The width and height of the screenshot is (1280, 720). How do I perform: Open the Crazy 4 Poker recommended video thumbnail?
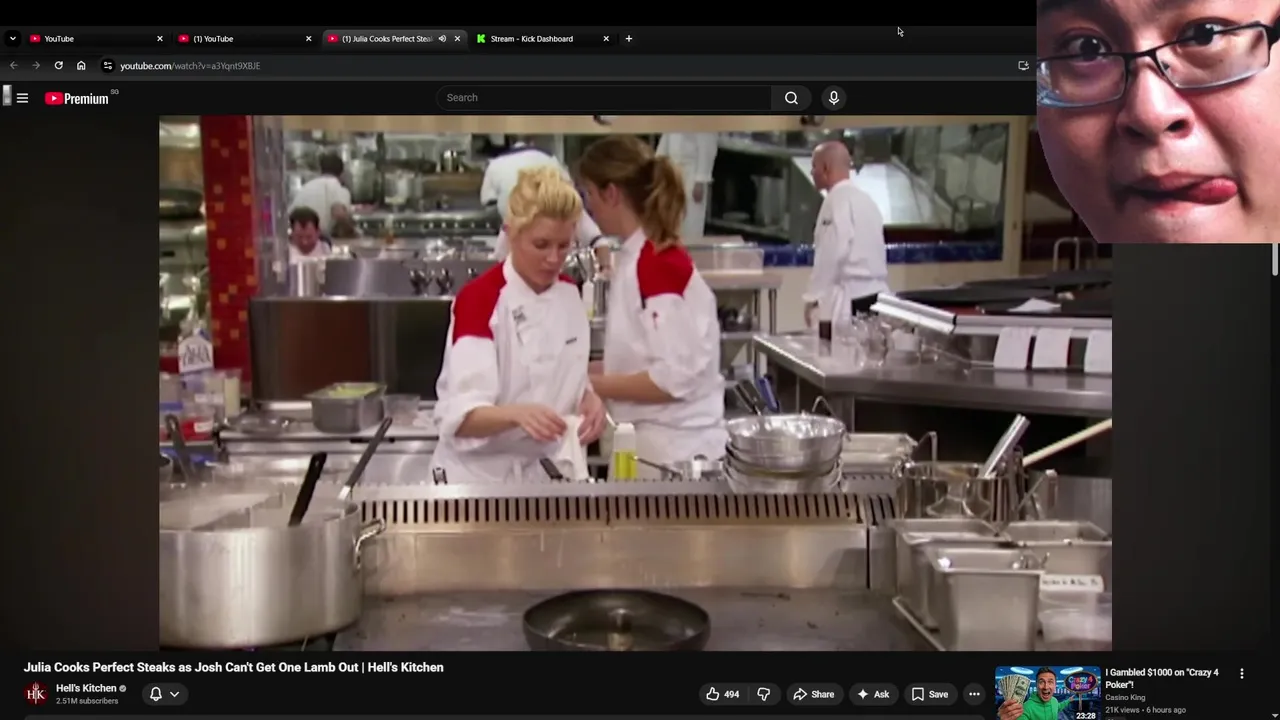(x=1047, y=692)
